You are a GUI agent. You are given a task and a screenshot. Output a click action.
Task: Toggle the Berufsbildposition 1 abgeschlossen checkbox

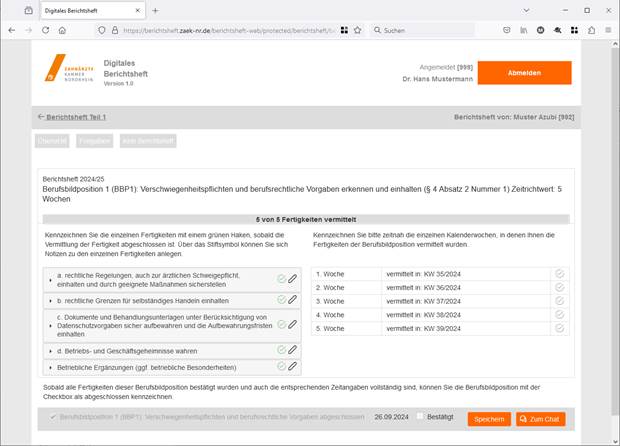coord(53,417)
